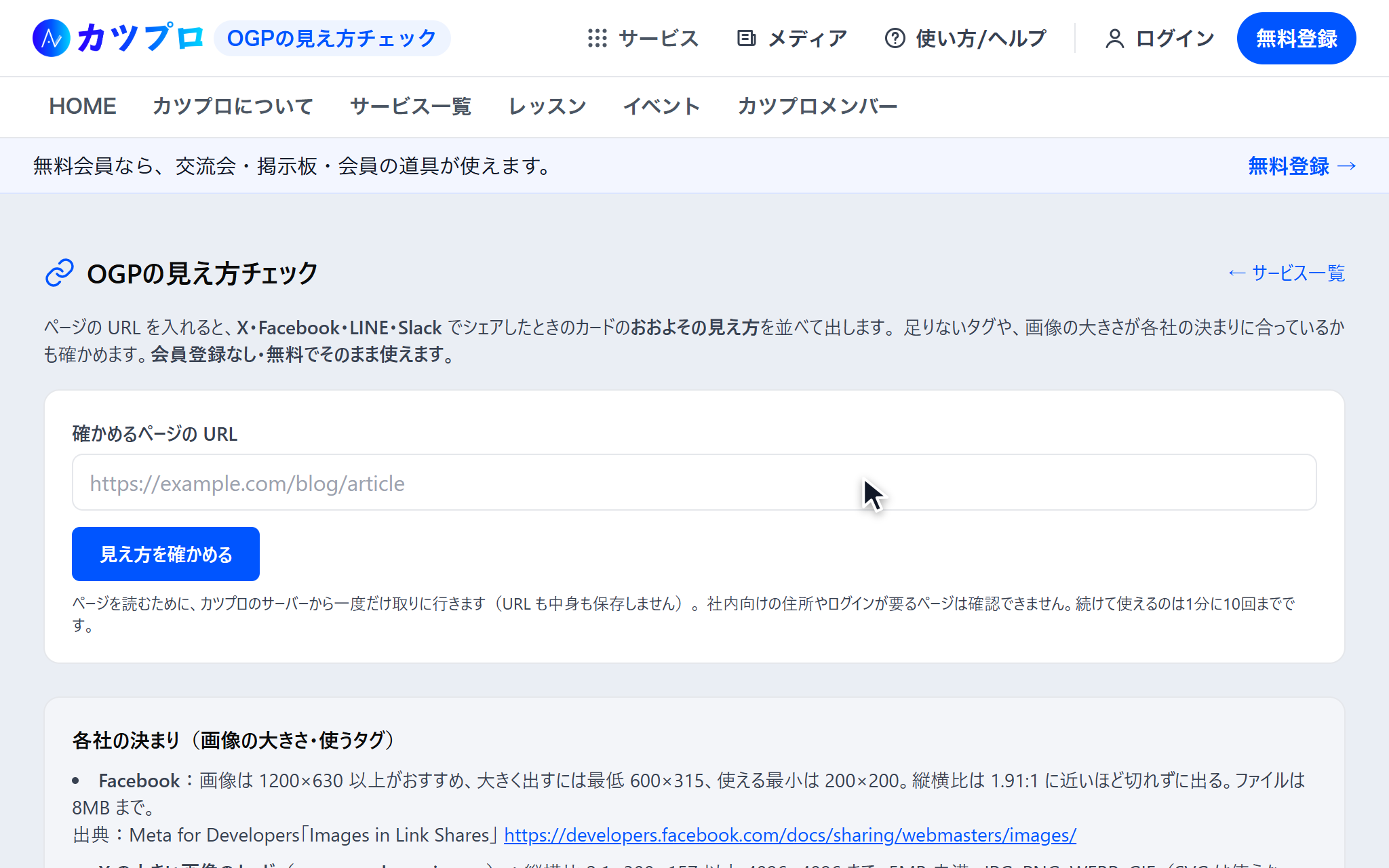Click the OGPの見え方チェック header badge
The width and height of the screenshot is (1389, 868).
coord(332,38)
